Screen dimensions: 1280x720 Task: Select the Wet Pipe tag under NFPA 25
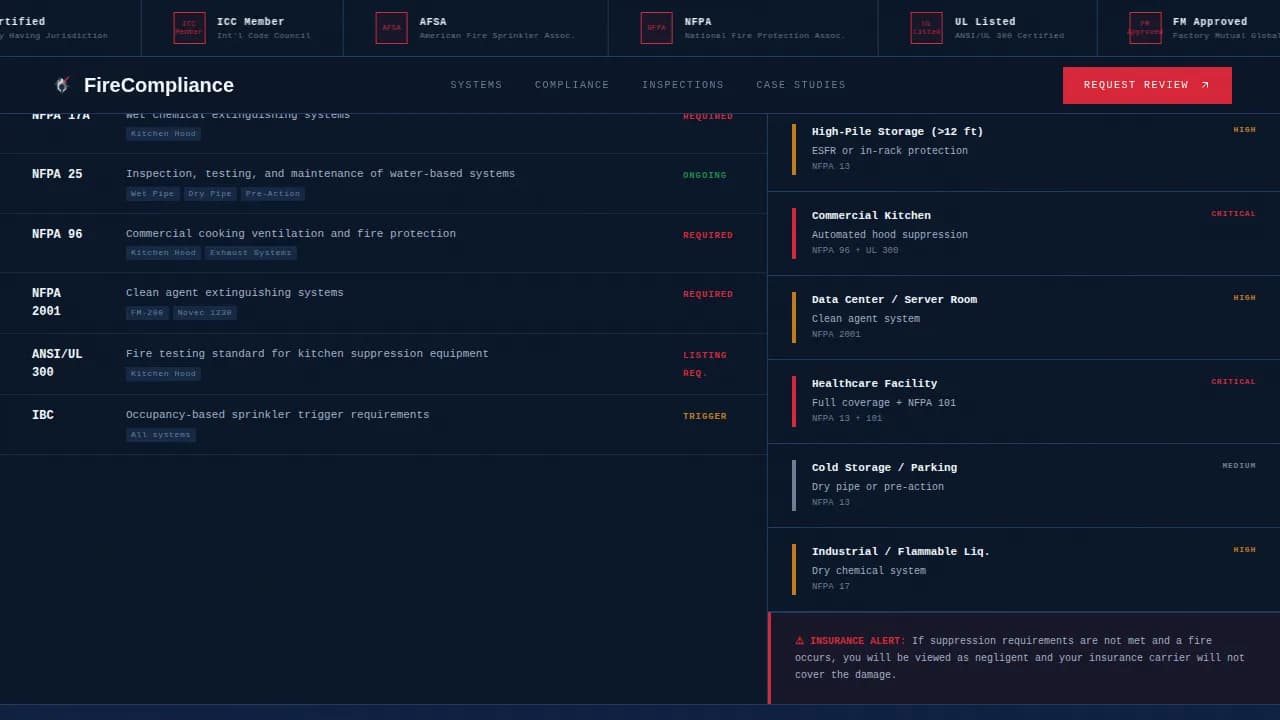152,194
